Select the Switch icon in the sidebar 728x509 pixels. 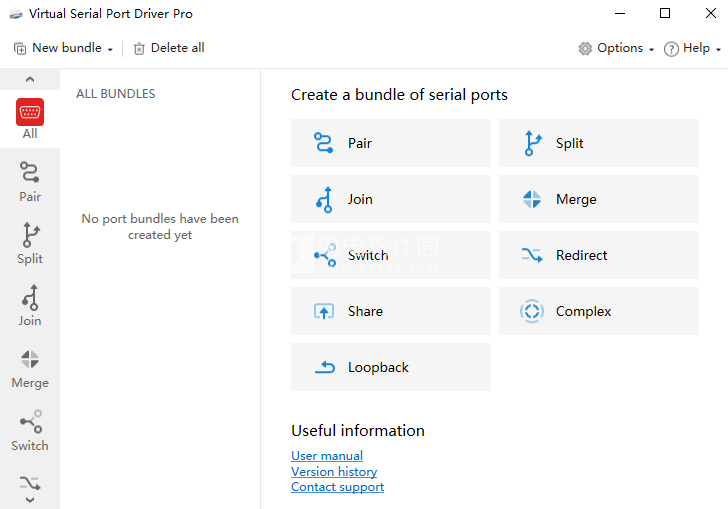pyautogui.click(x=31, y=421)
